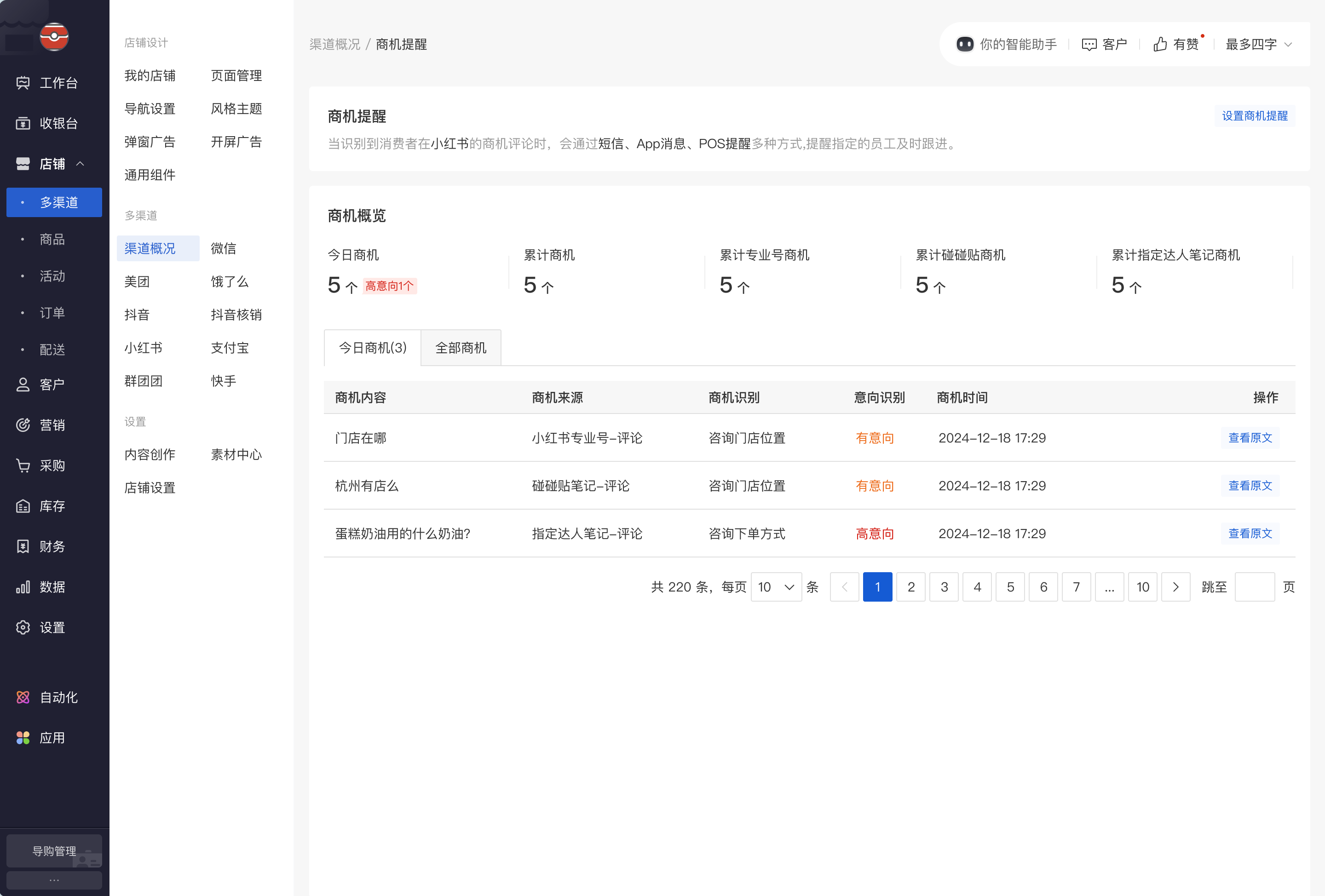Click the jump-to page input field
Image resolution: width=1325 pixels, height=896 pixels.
(1254, 587)
